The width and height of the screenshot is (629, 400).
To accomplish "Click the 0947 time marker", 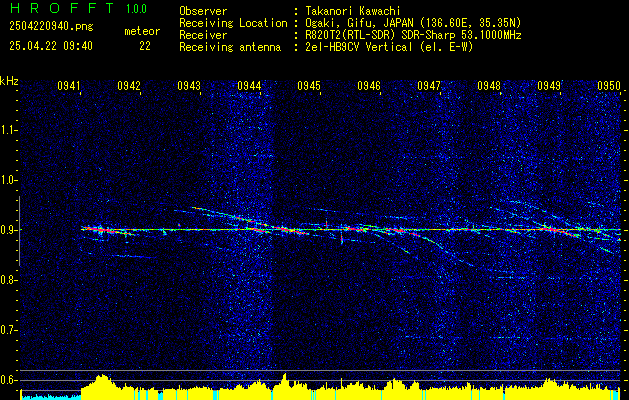I will click(x=429, y=85).
